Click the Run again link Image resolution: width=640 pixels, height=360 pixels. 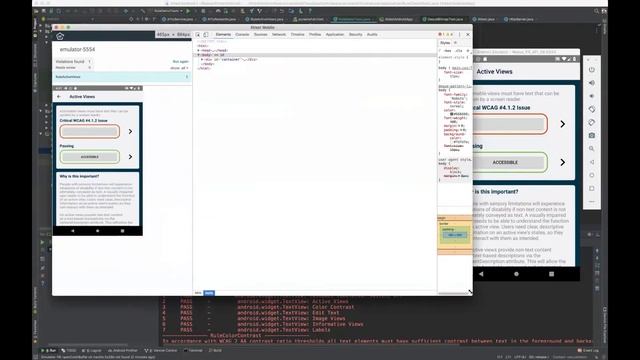click(x=180, y=62)
